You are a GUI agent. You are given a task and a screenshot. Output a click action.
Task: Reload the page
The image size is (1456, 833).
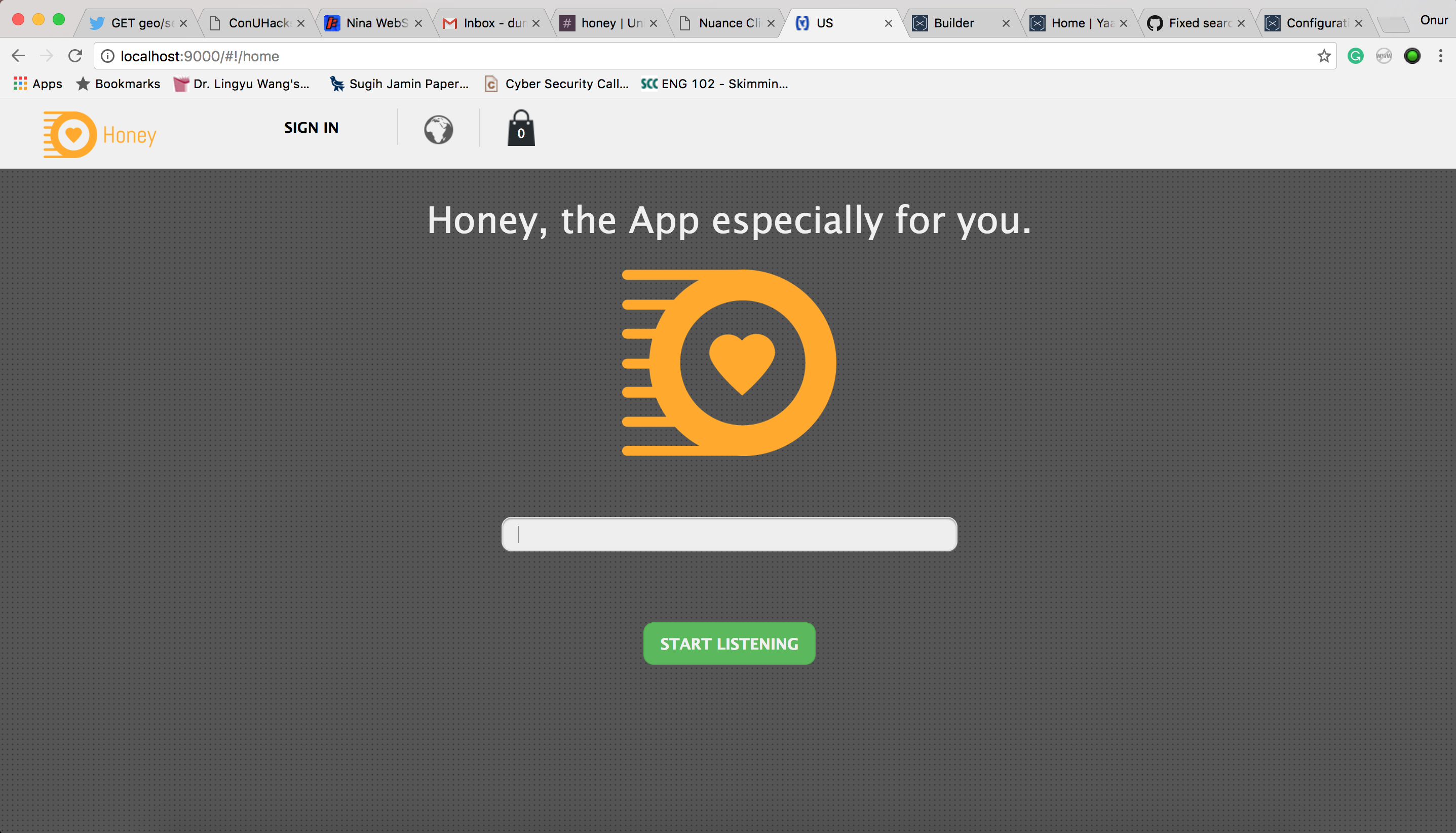click(x=75, y=56)
